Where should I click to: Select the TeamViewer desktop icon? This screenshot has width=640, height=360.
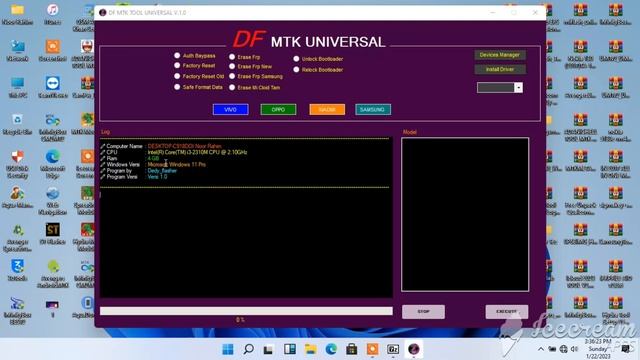[53, 87]
